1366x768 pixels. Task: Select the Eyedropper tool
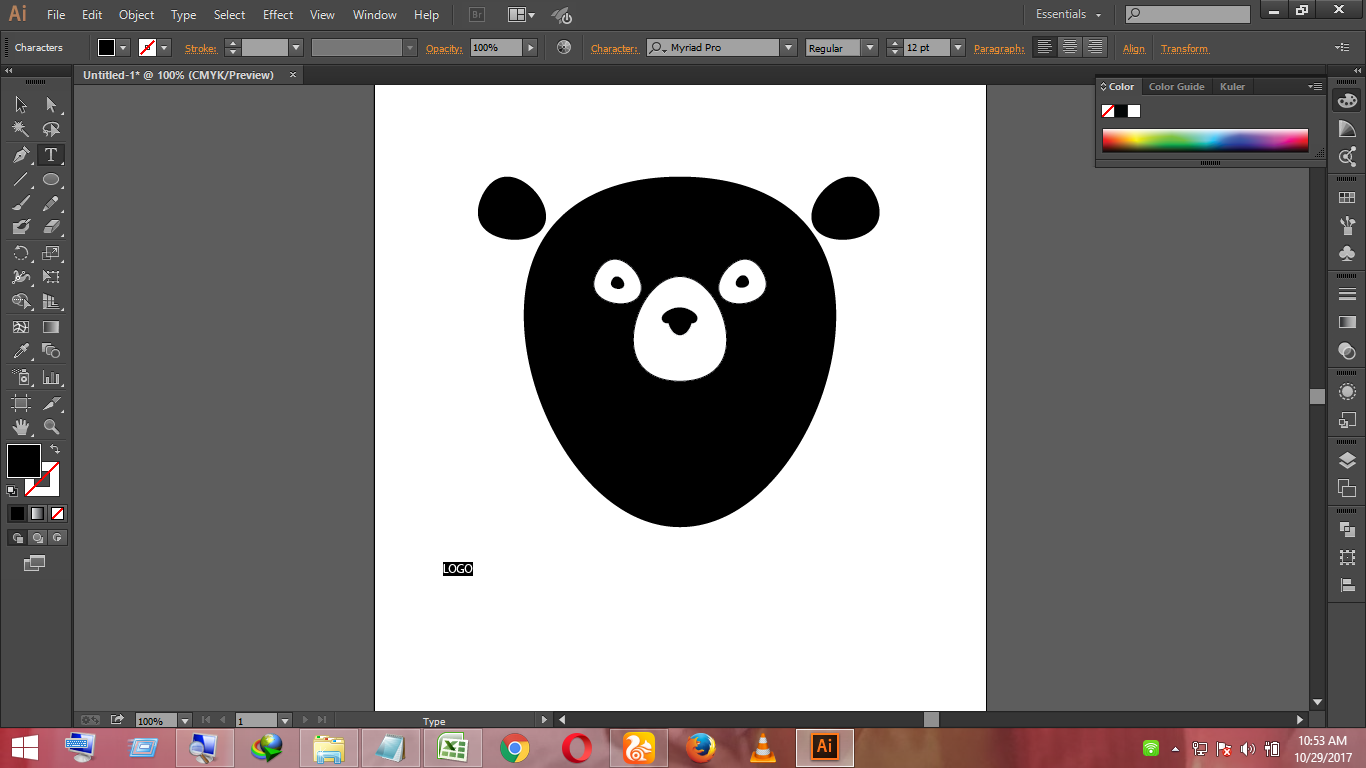coord(21,351)
